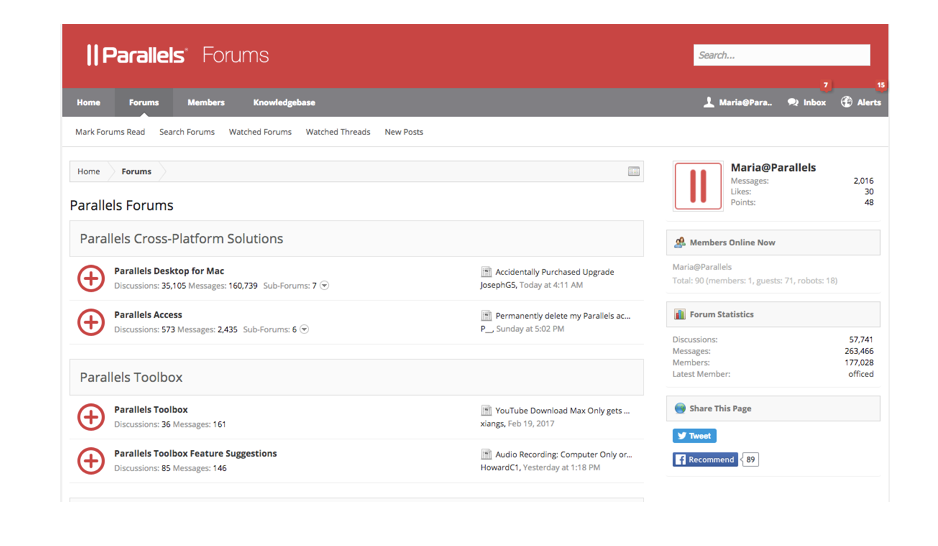Click the post icon beside YouTube Download Max
Viewport: 938px width, 546px height.
[486, 410]
